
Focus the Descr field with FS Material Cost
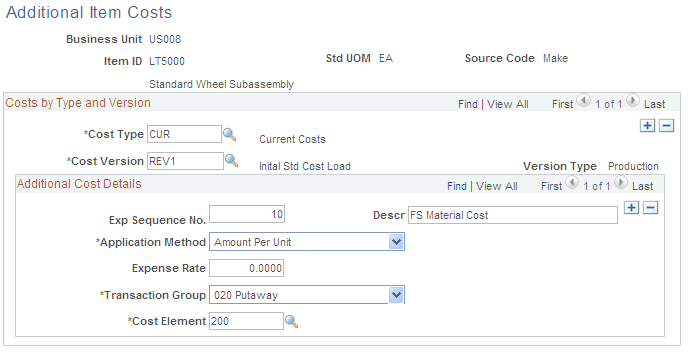pos(513,215)
